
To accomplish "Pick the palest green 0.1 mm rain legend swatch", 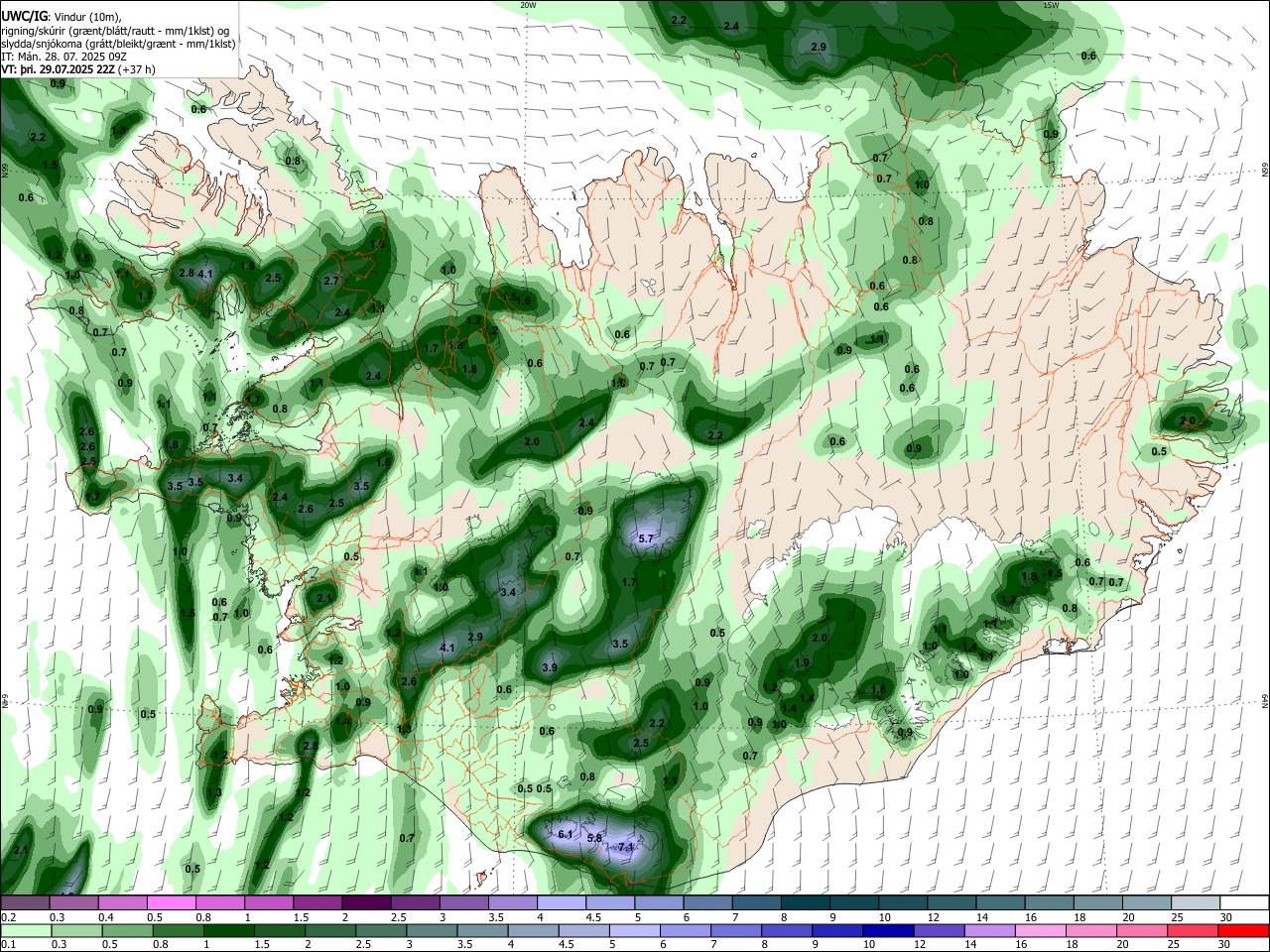I will (26, 930).
